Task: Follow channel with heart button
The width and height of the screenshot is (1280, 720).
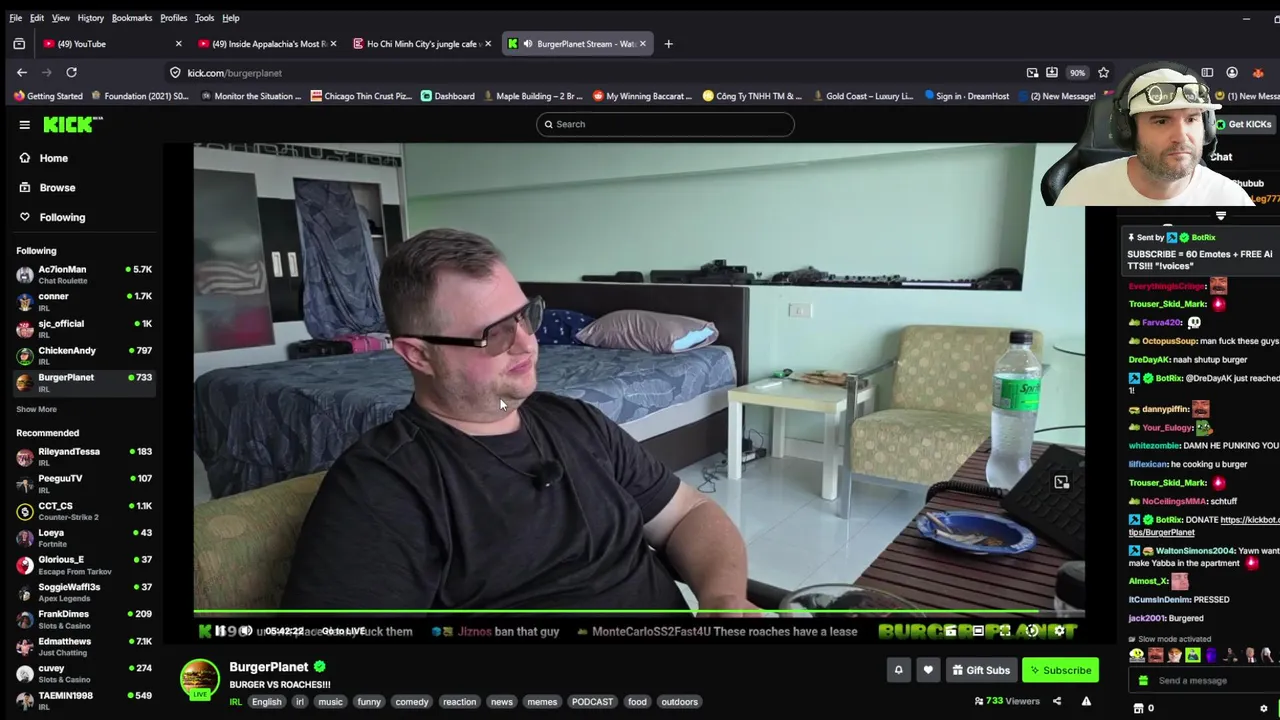Action: [928, 670]
